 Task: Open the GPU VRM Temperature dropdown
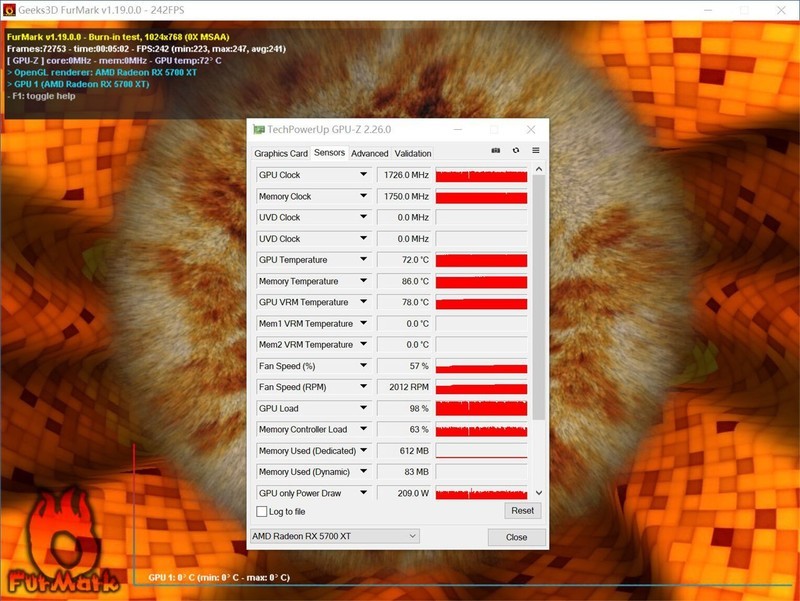point(363,302)
